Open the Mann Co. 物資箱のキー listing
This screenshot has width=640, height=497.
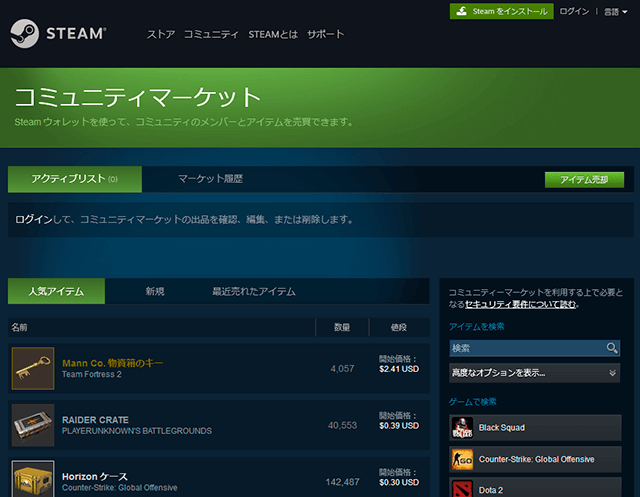click(112, 363)
